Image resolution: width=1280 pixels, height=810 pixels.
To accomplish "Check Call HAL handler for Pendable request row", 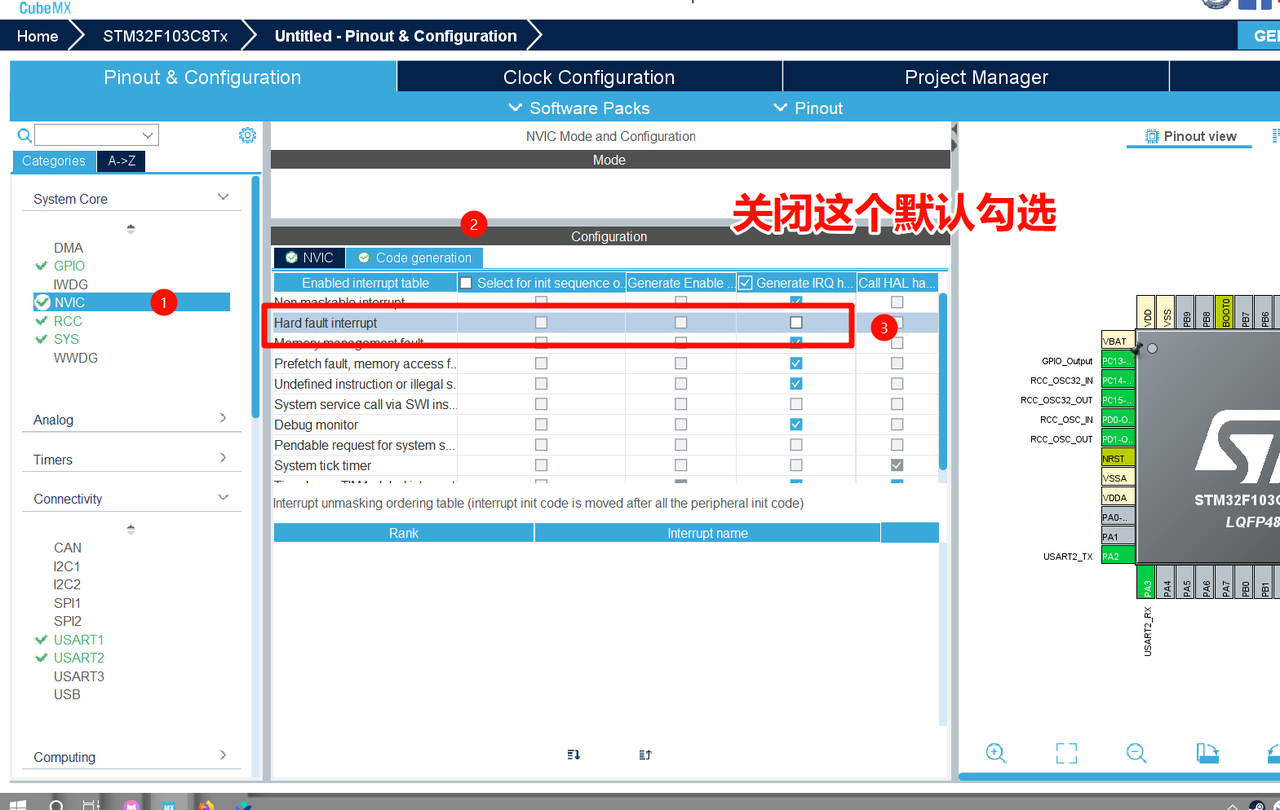I will tap(897, 445).
